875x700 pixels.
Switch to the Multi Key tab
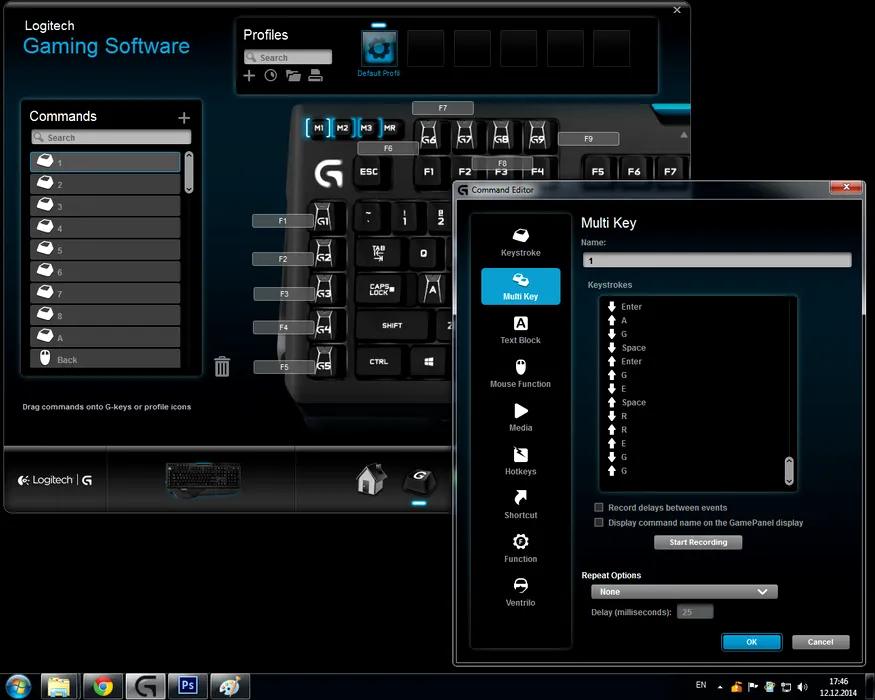(x=520, y=286)
